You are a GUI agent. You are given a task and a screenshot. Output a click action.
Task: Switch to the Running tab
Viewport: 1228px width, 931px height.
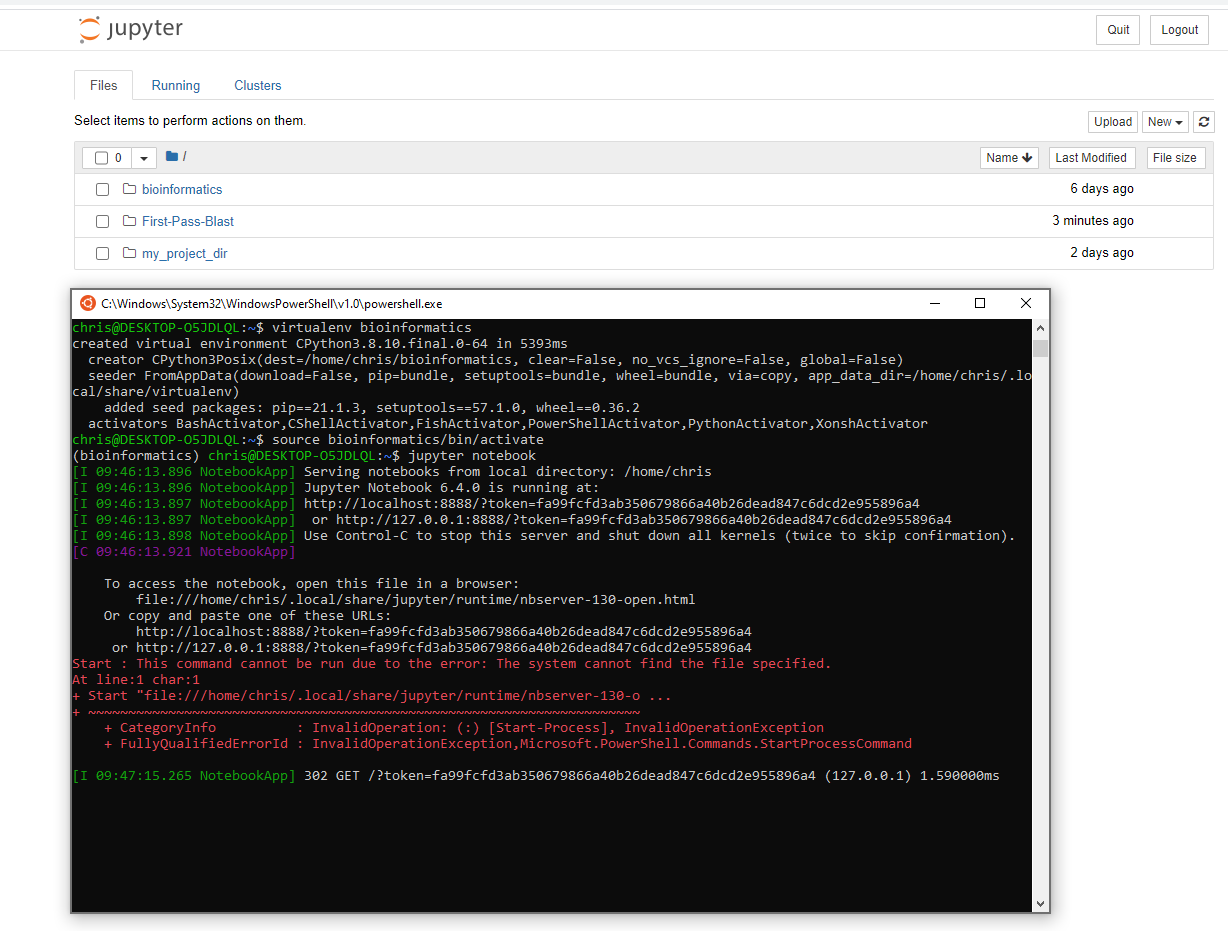point(176,85)
